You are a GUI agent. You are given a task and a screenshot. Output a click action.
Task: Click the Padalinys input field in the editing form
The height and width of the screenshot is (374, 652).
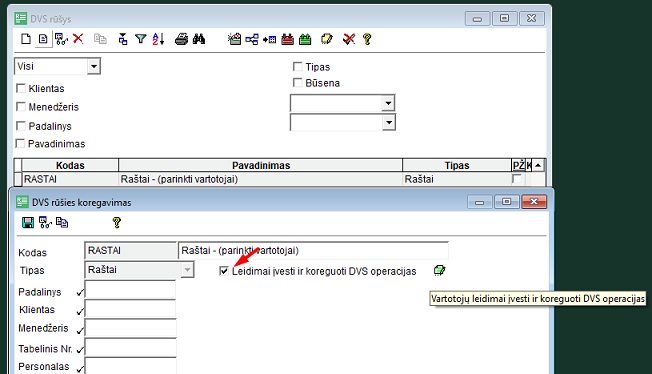click(x=130, y=290)
